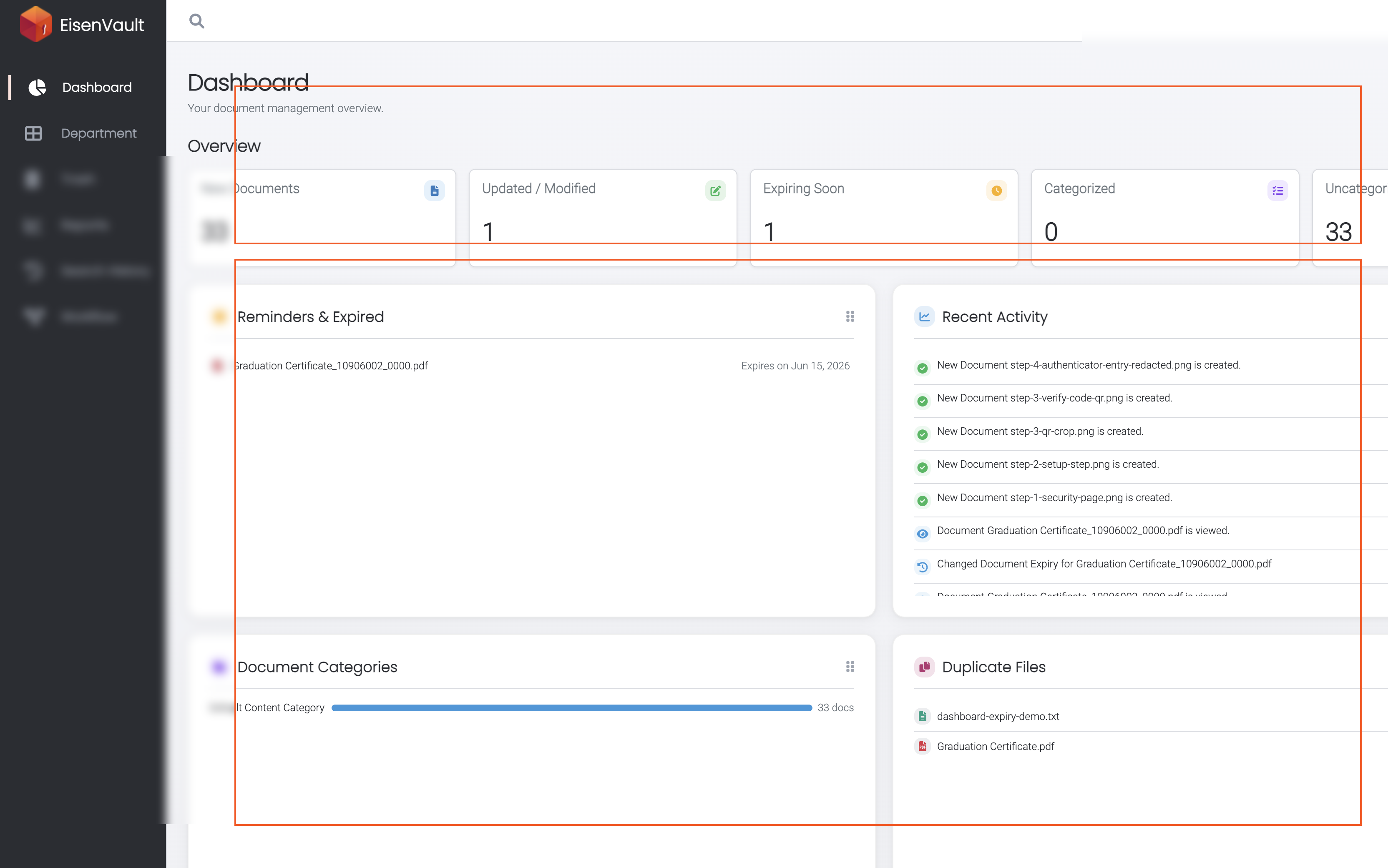Click the 'Your document management overview.' subtitle

click(285, 108)
